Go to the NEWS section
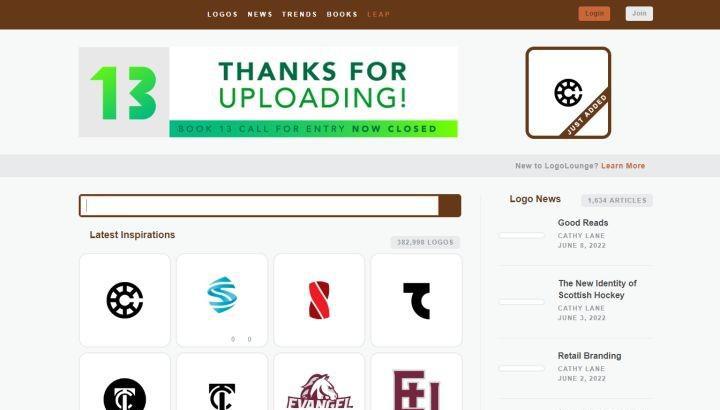The image size is (720, 410). (260, 14)
